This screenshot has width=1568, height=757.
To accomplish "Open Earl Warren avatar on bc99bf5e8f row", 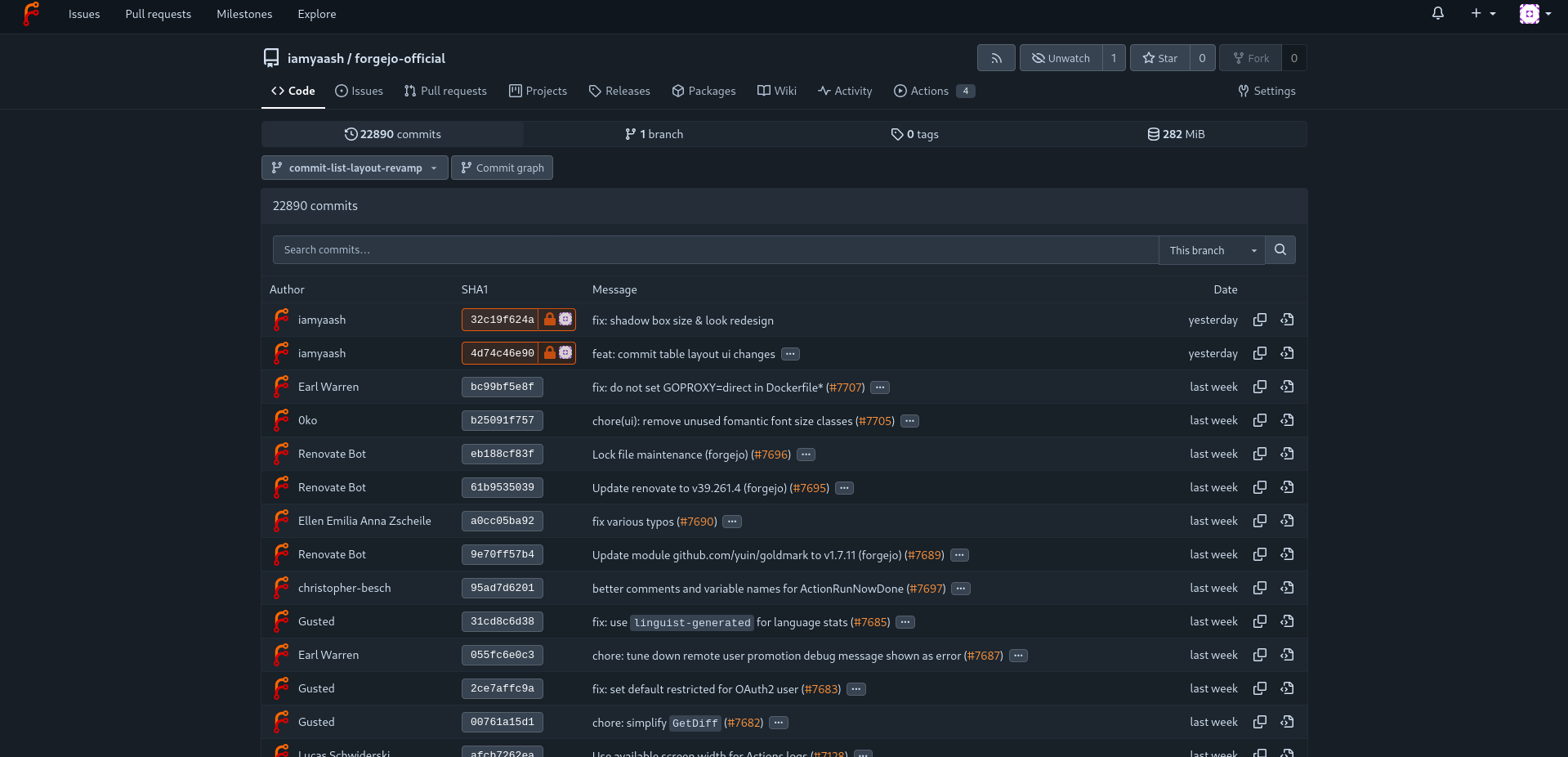I will [281, 387].
